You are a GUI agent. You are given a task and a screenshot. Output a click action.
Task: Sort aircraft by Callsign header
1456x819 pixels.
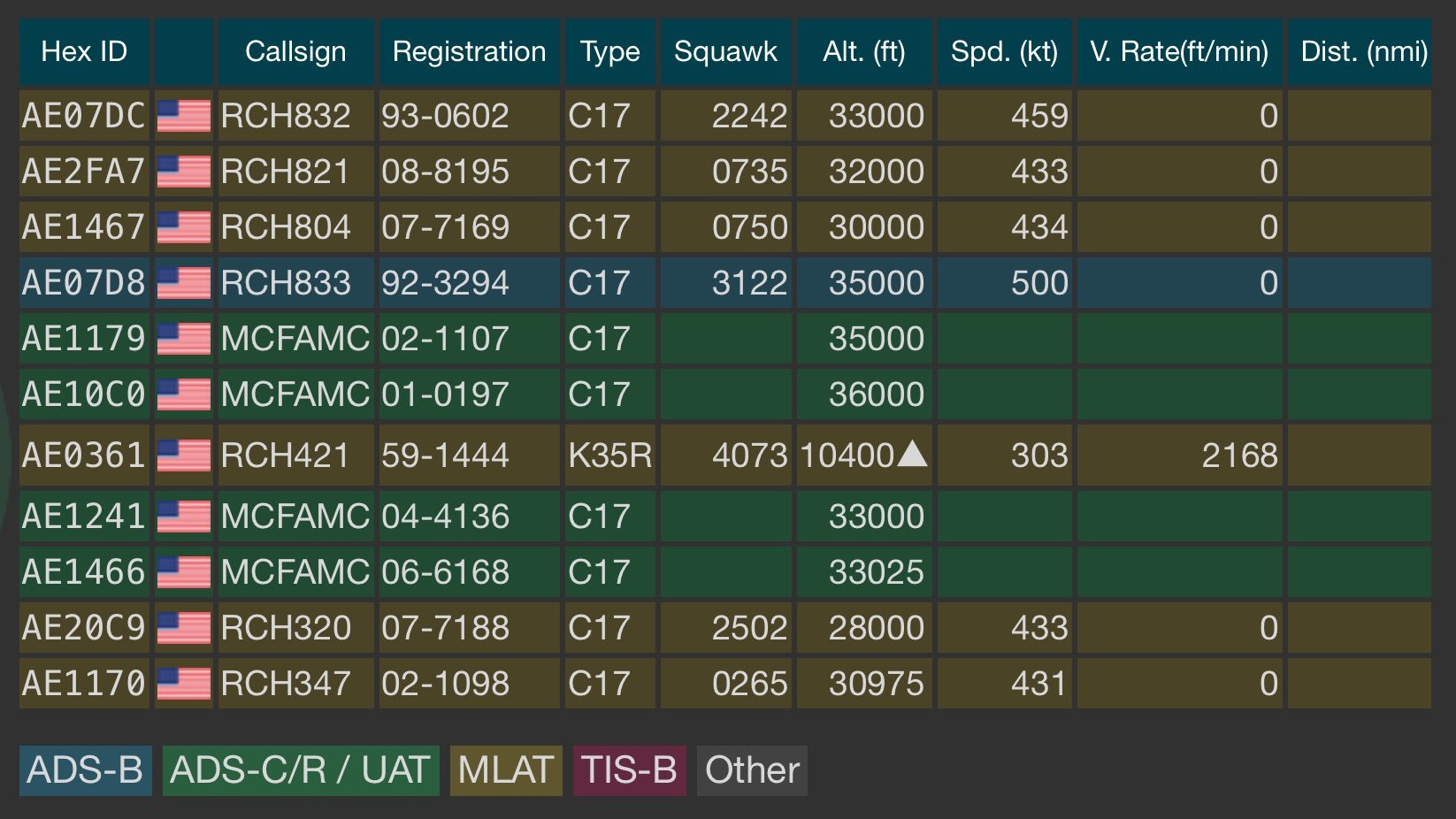295,52
